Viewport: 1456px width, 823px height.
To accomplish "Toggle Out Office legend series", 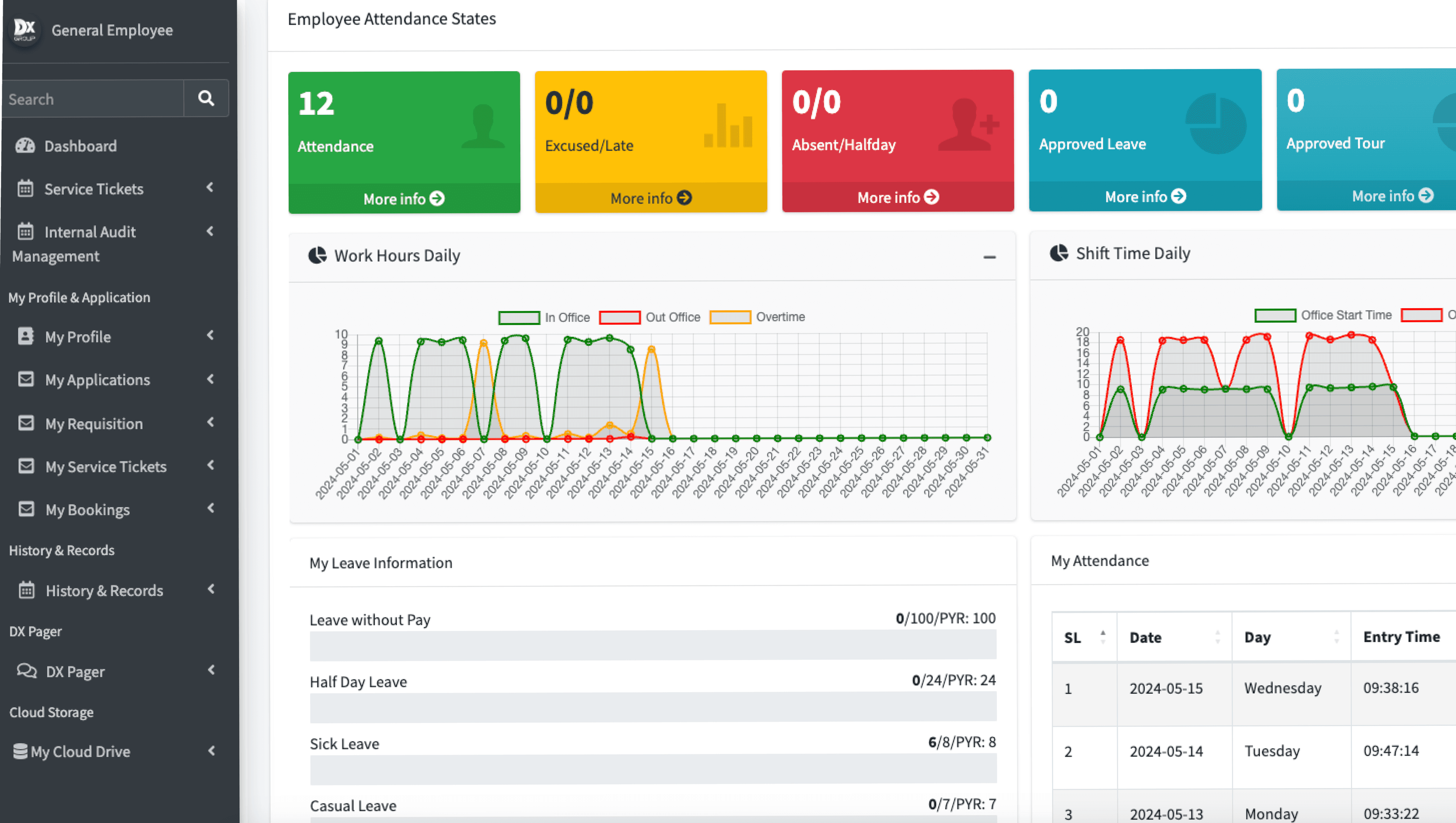I will 620,318.
